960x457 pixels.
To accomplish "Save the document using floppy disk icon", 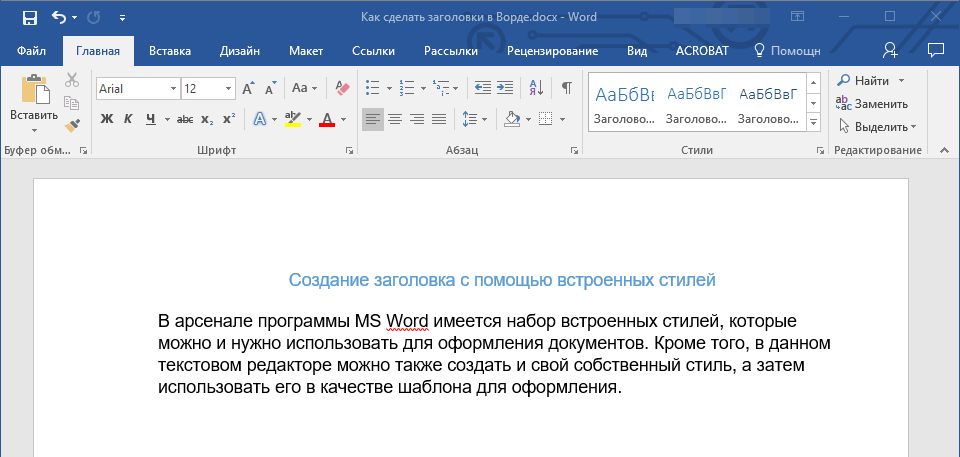I will point(29,18).
